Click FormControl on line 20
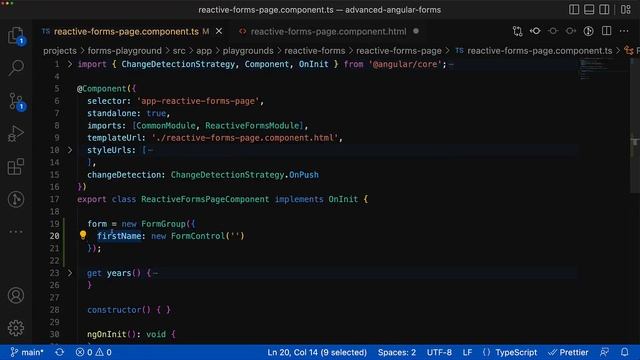This screenshot has height=360, width=640. pyautogui.click(x=198, y=236)
